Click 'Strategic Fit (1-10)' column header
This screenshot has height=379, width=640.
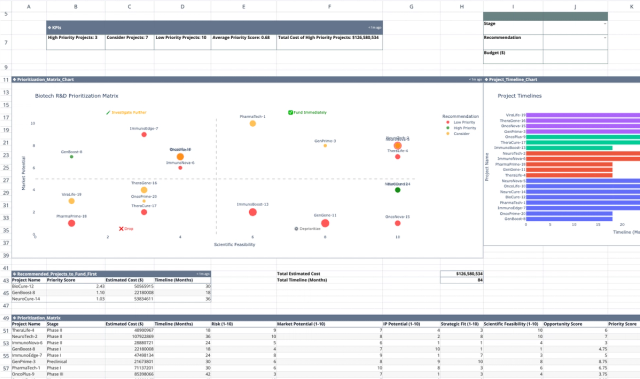462,324
